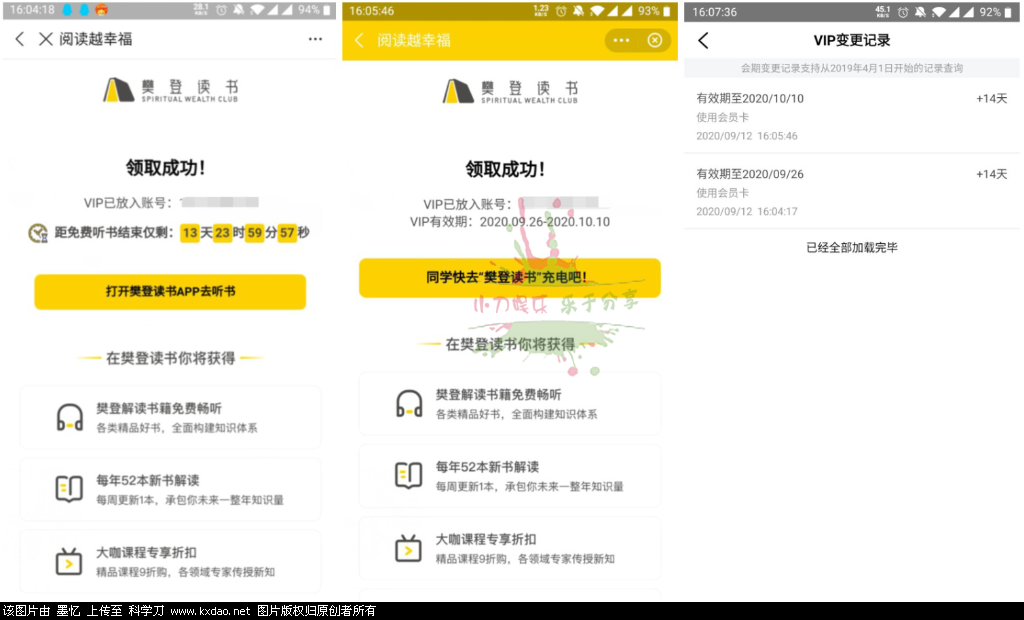Tap the 樊登读书 logo in the left screen

170,90
